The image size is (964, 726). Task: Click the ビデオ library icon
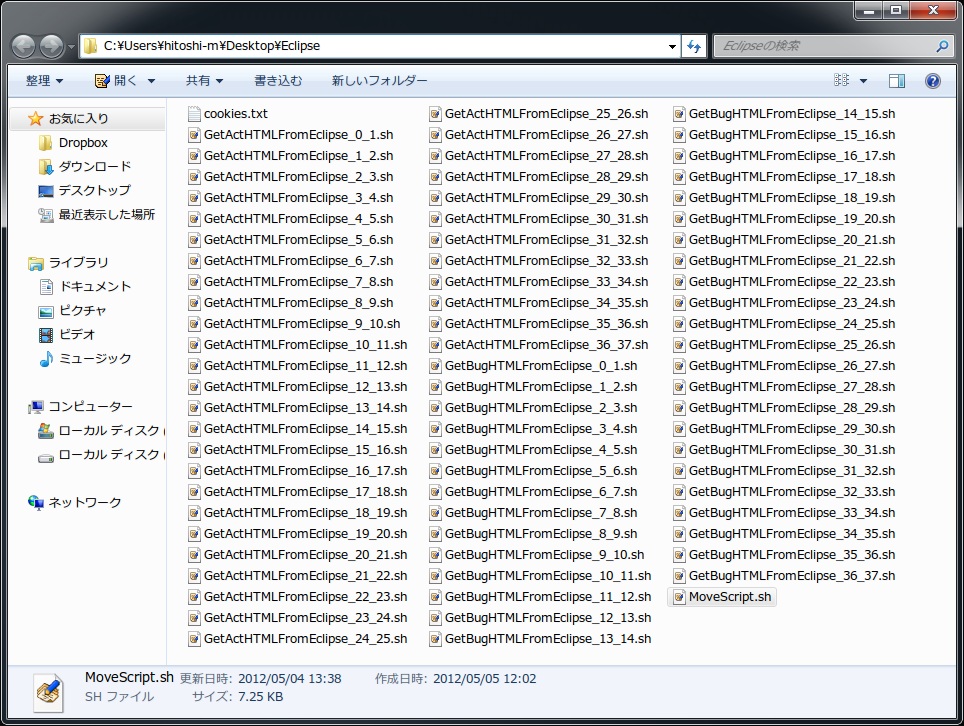(46, 334)
